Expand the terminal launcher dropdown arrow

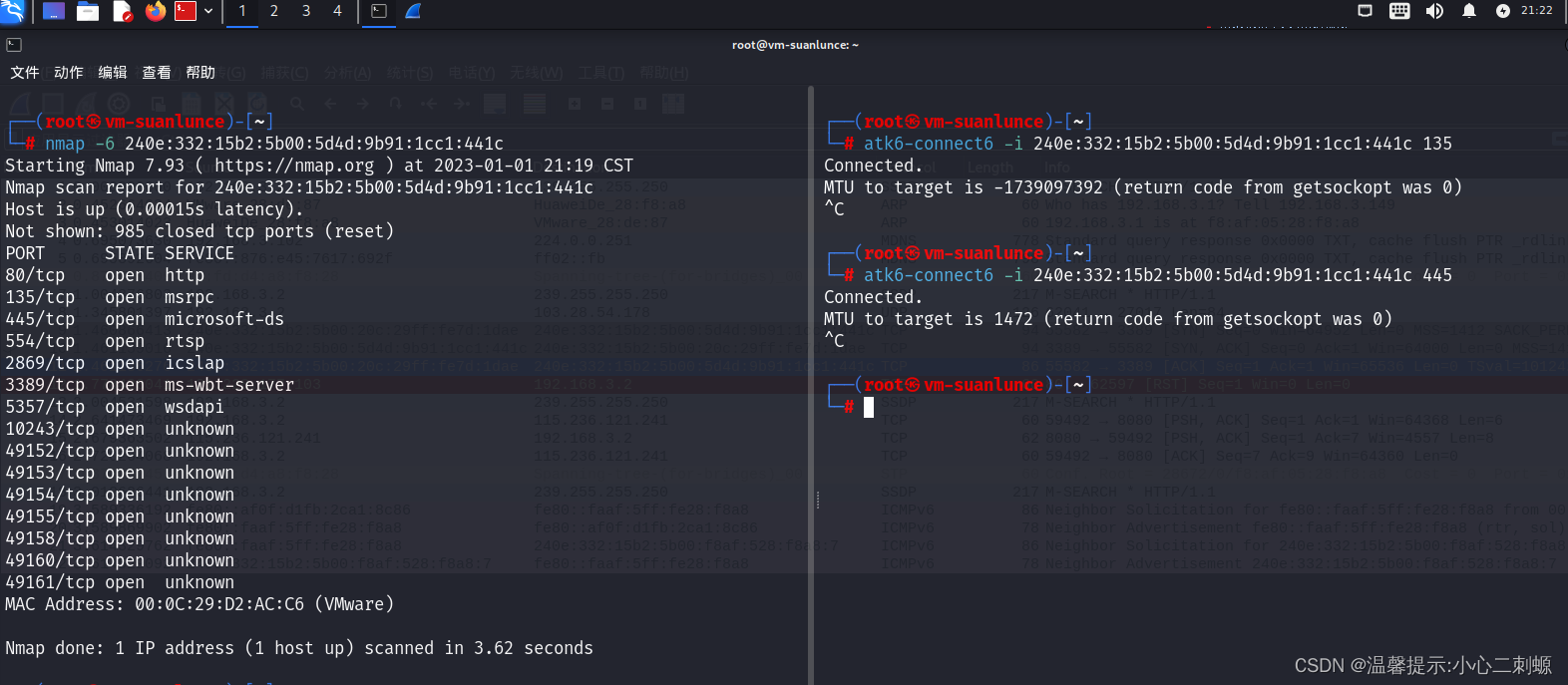(208, 11)
